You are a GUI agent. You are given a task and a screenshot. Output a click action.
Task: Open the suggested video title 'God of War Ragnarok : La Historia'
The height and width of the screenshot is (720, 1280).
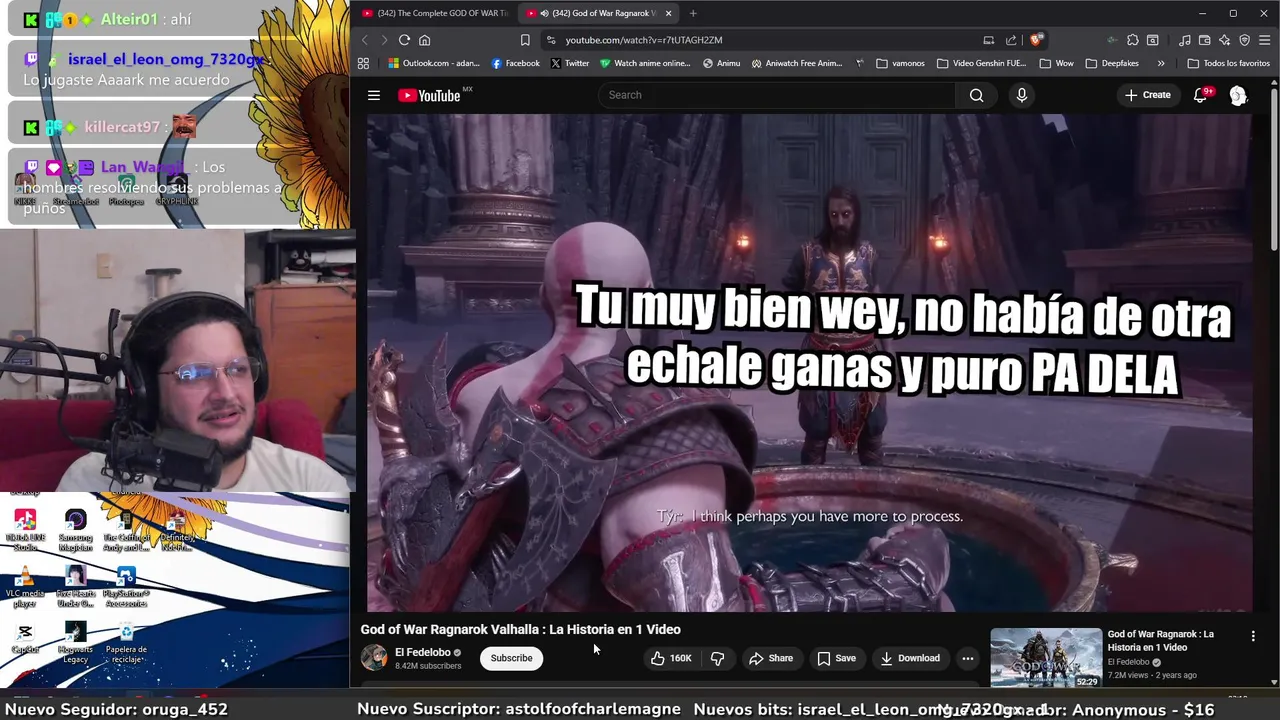pyautogui.click(x=1160, y=640)
